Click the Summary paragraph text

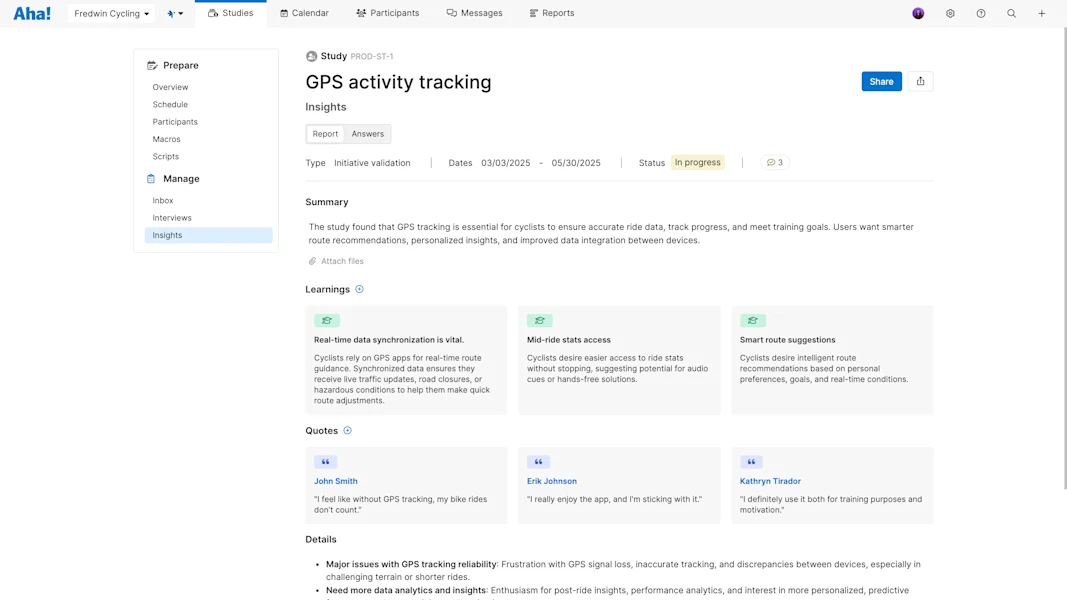click(611, 233)
